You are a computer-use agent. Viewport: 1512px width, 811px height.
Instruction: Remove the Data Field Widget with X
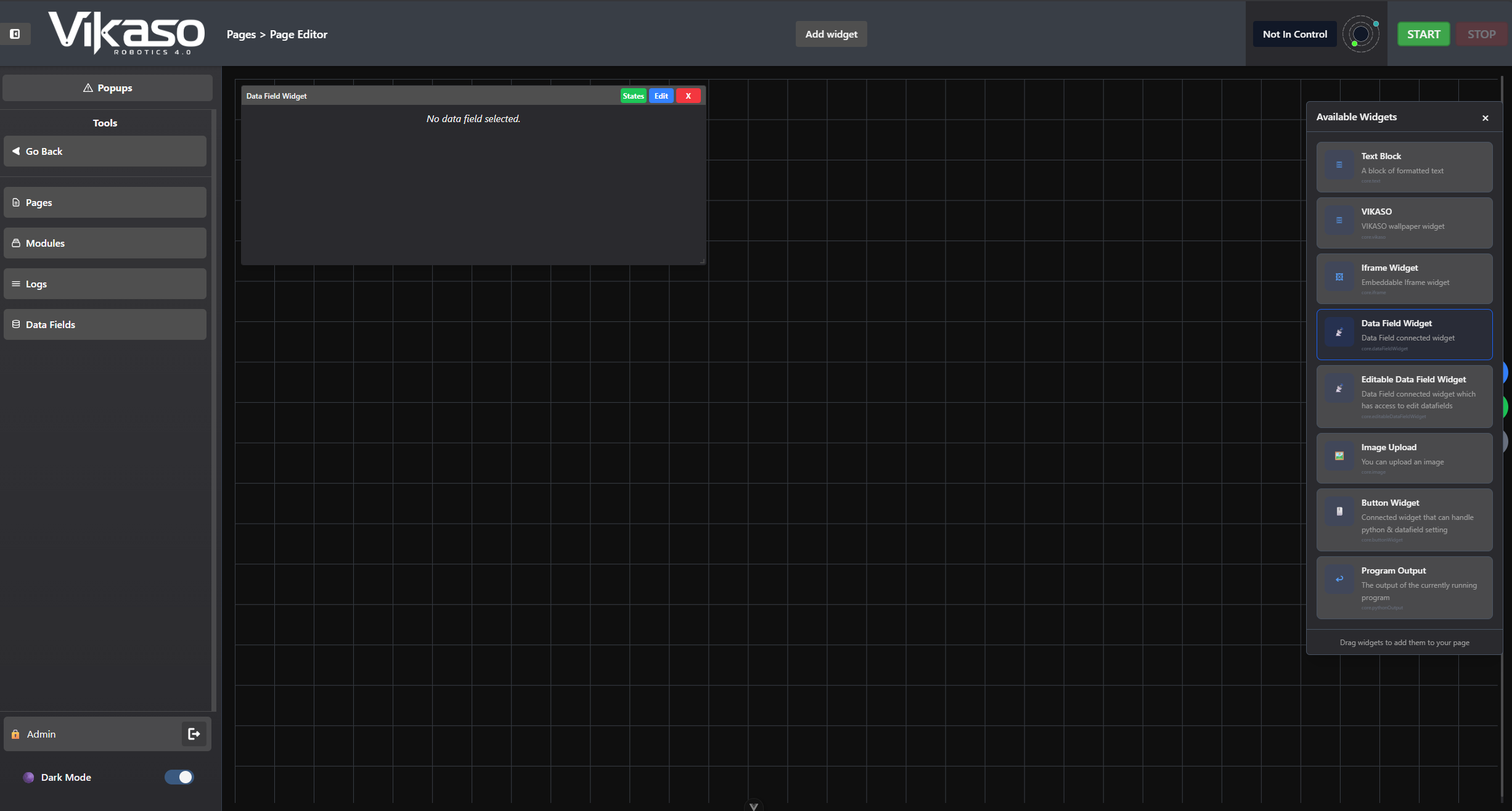689,96
